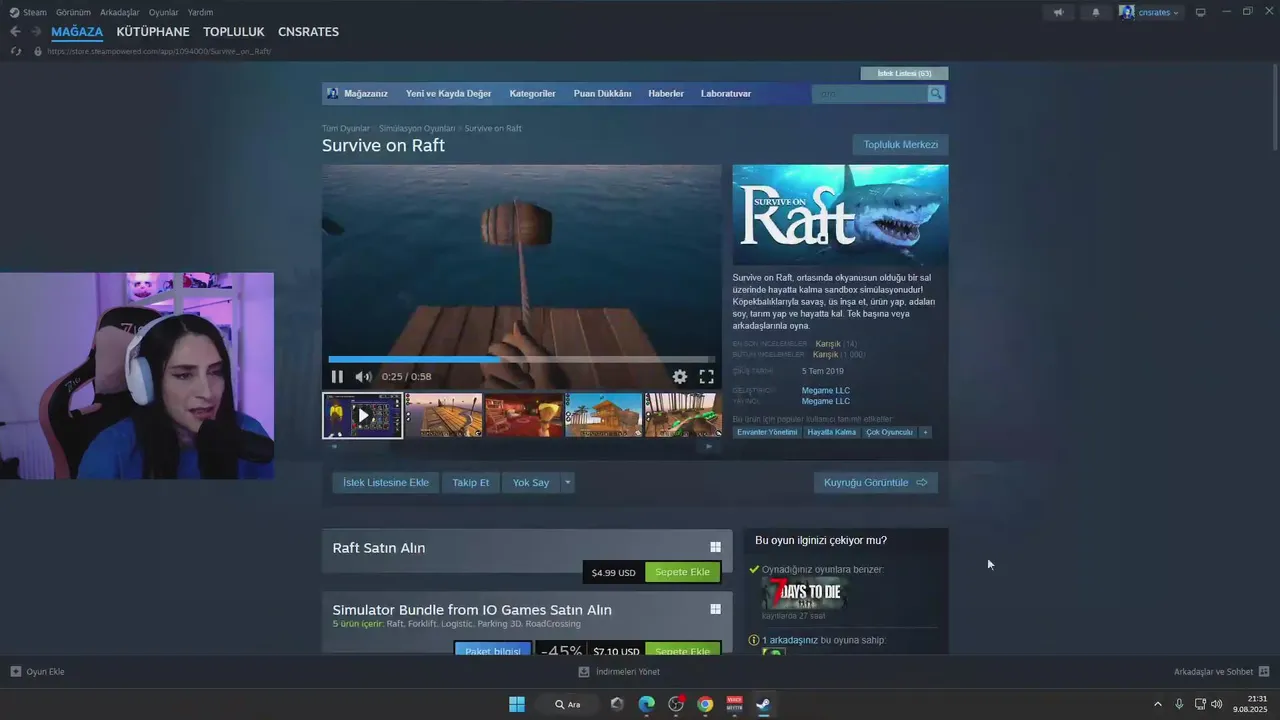Open Laboratuvar in store nav

pyautogui.click(x=726, y=94)
